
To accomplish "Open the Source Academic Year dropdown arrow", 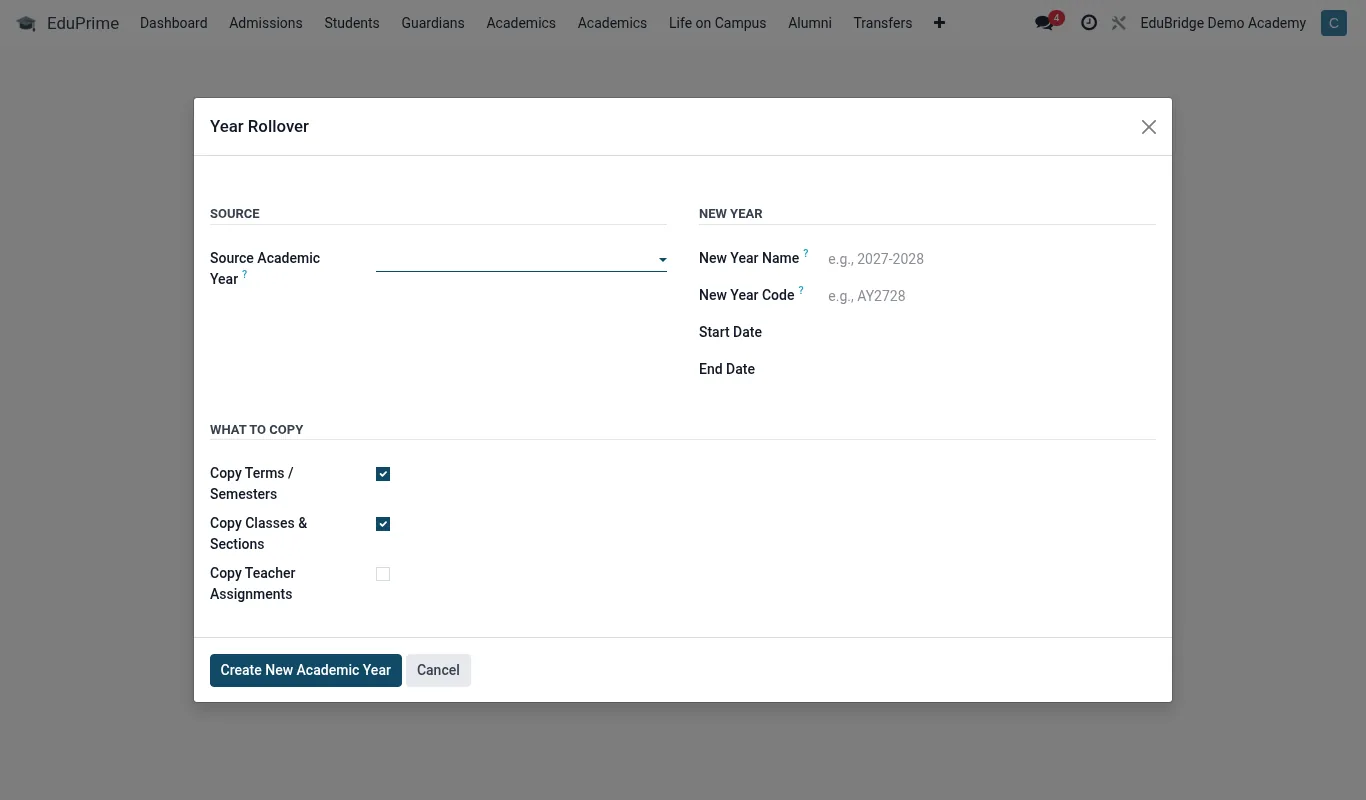I will click(x=662, y=260).
